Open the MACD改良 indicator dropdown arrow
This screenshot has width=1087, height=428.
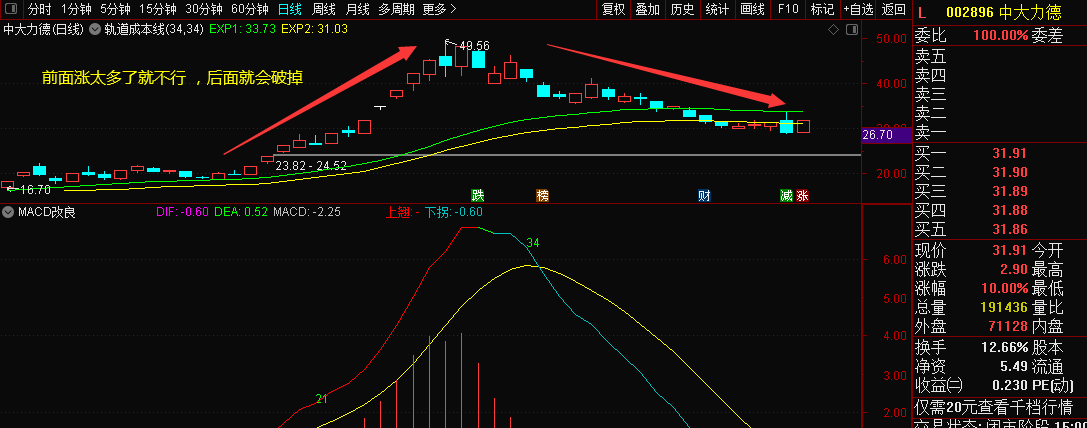[x=8, y=212]
